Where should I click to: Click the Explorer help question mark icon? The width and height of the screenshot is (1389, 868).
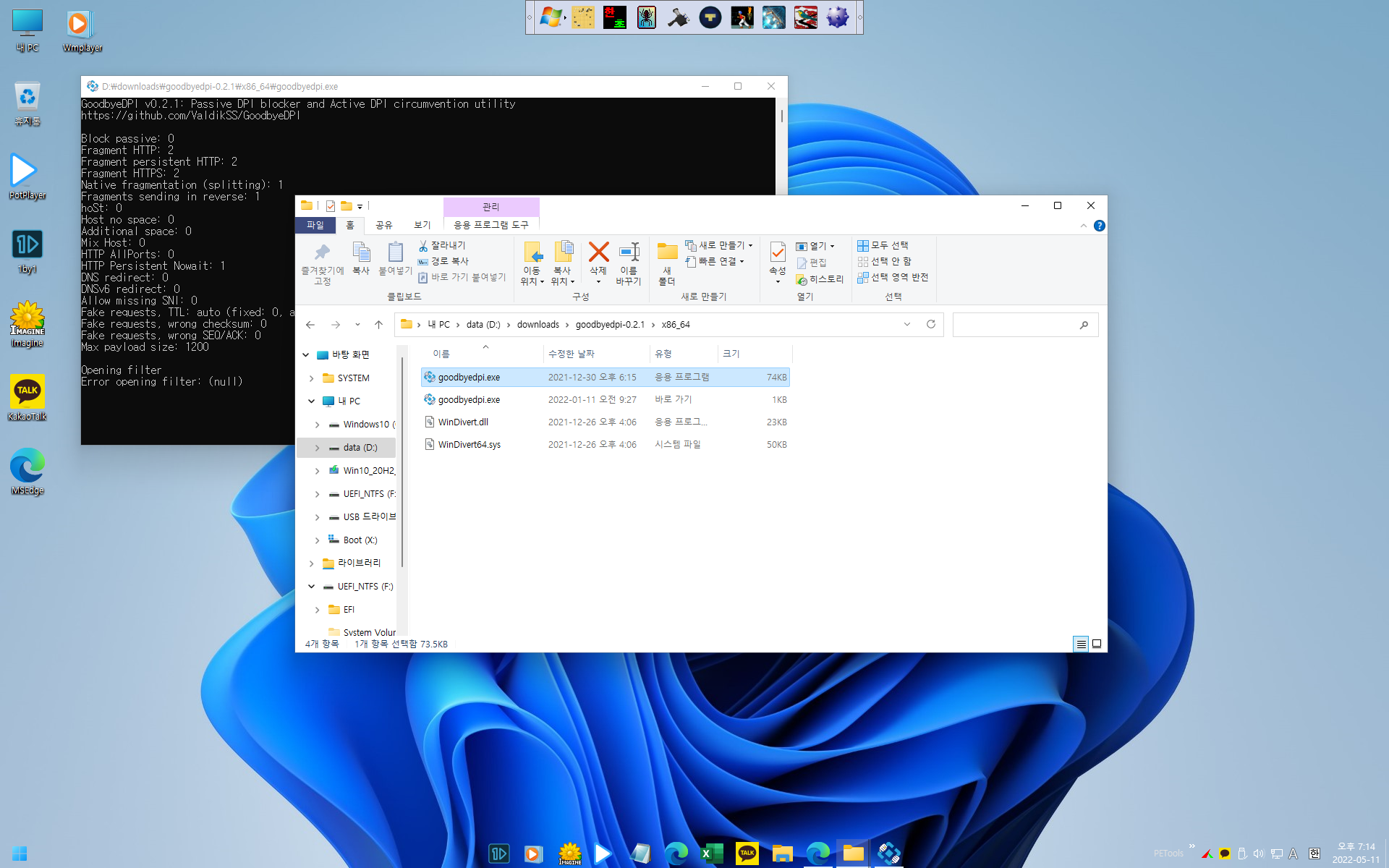pos(1099,226)
